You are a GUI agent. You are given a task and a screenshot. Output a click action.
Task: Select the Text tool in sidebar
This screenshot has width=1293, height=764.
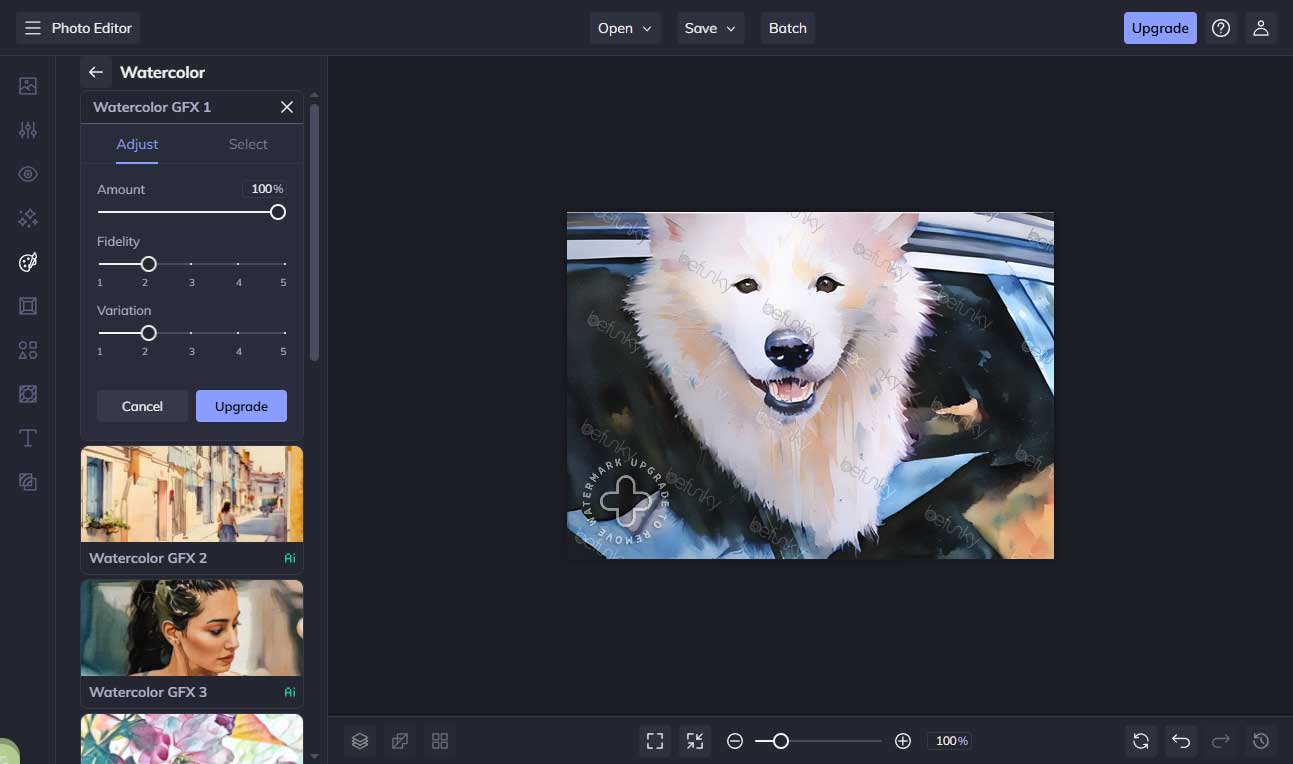coord(28,438)
